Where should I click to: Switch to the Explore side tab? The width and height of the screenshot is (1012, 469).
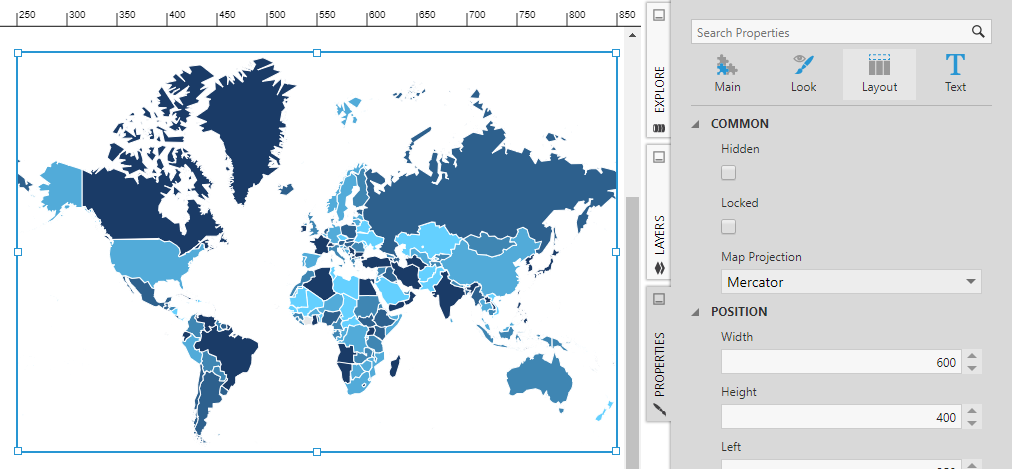pos(658,88)
